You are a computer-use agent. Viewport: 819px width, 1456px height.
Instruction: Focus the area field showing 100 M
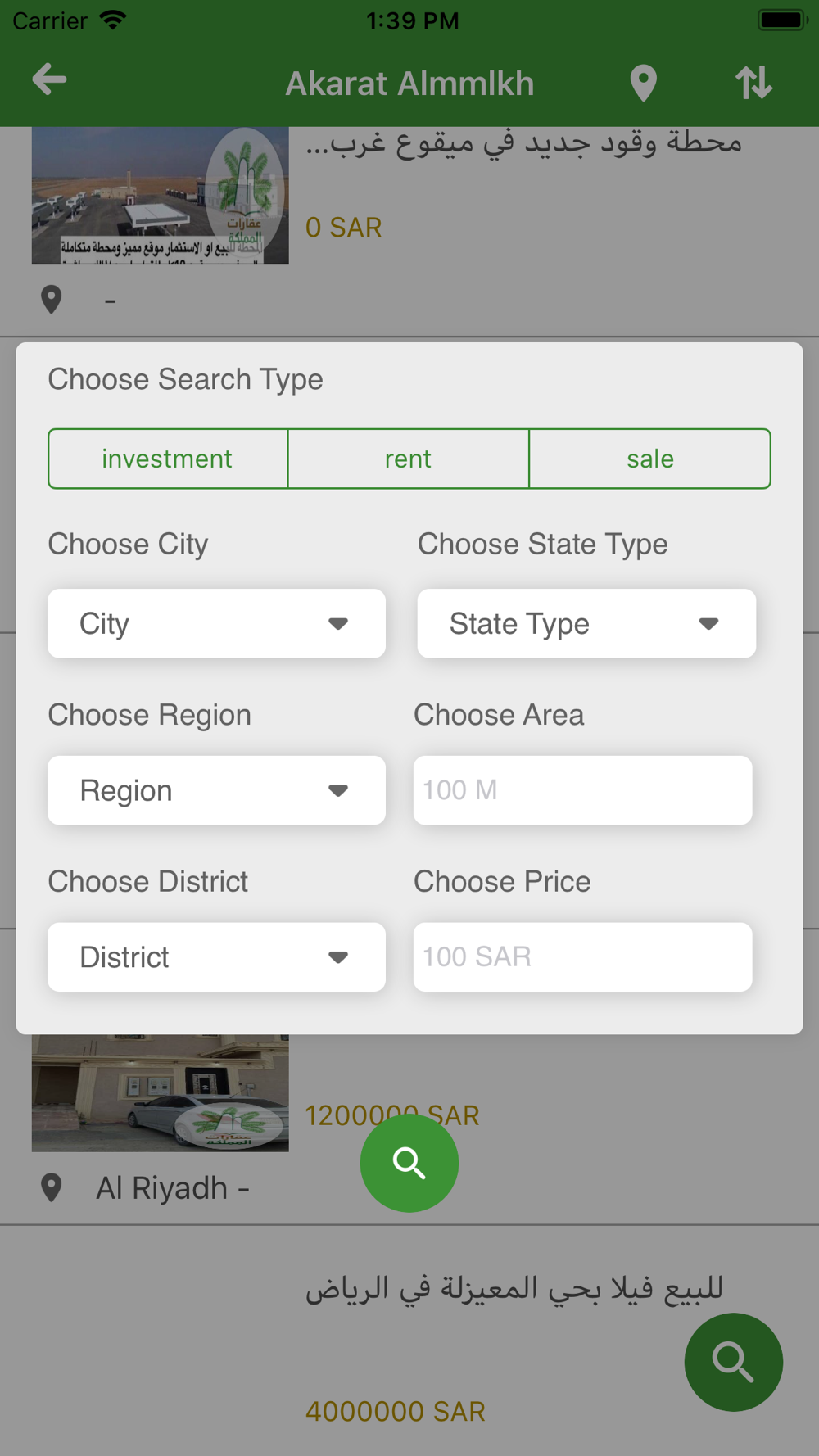pyautogui.click(x=582, y=790)
